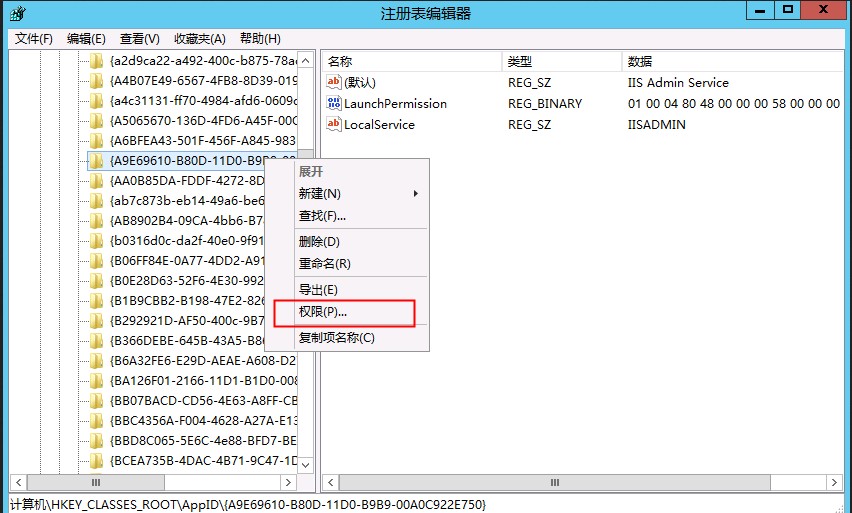Click the Registry Editor app icon in title bar

[x=18, y=13]
